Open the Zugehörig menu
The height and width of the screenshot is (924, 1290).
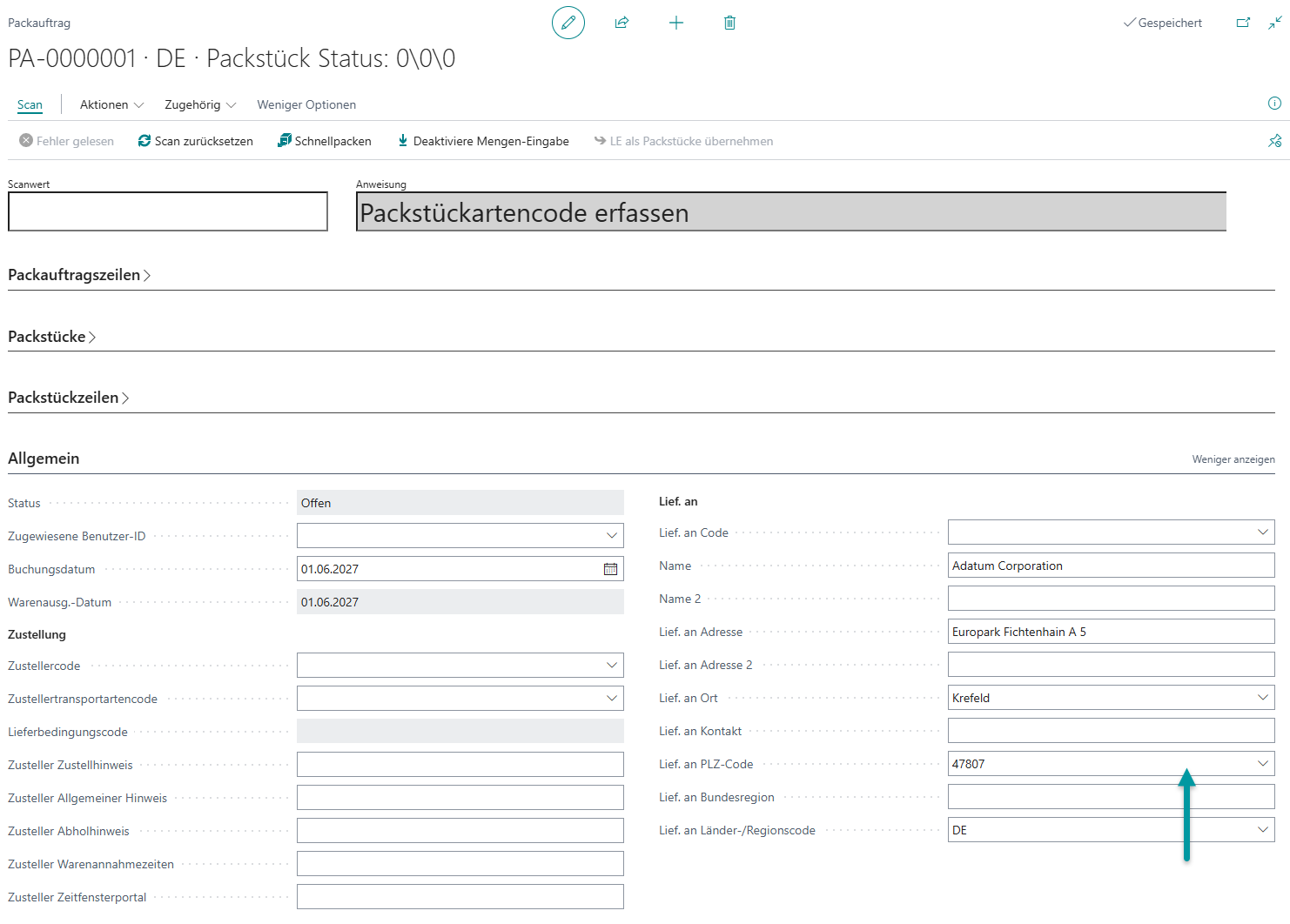tap(200, 104)
